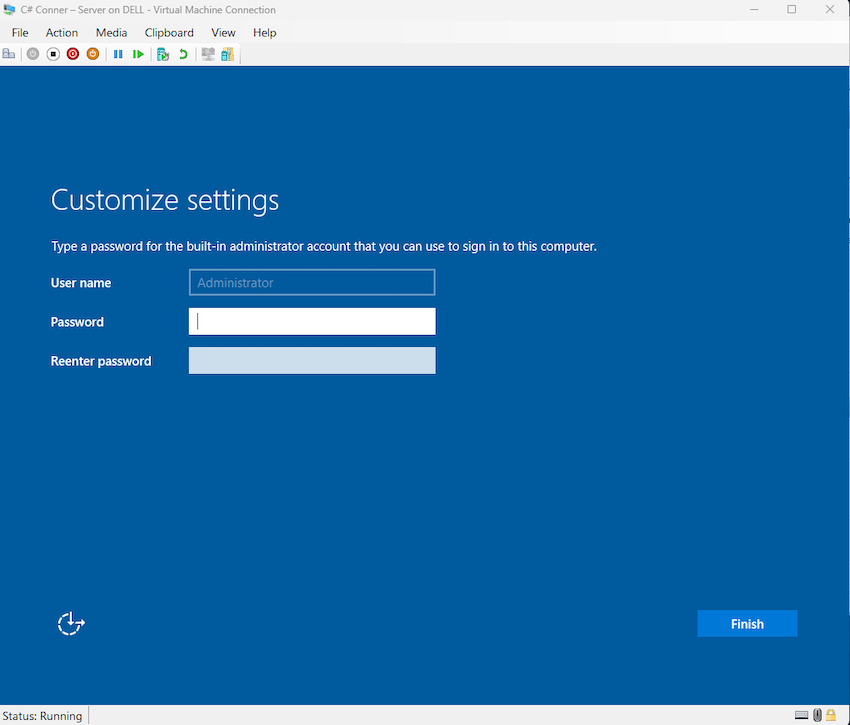Switch to Enhanced Session mode
Image resolution: width=850 pixels, height=725 pixels.
click(207, 54)
